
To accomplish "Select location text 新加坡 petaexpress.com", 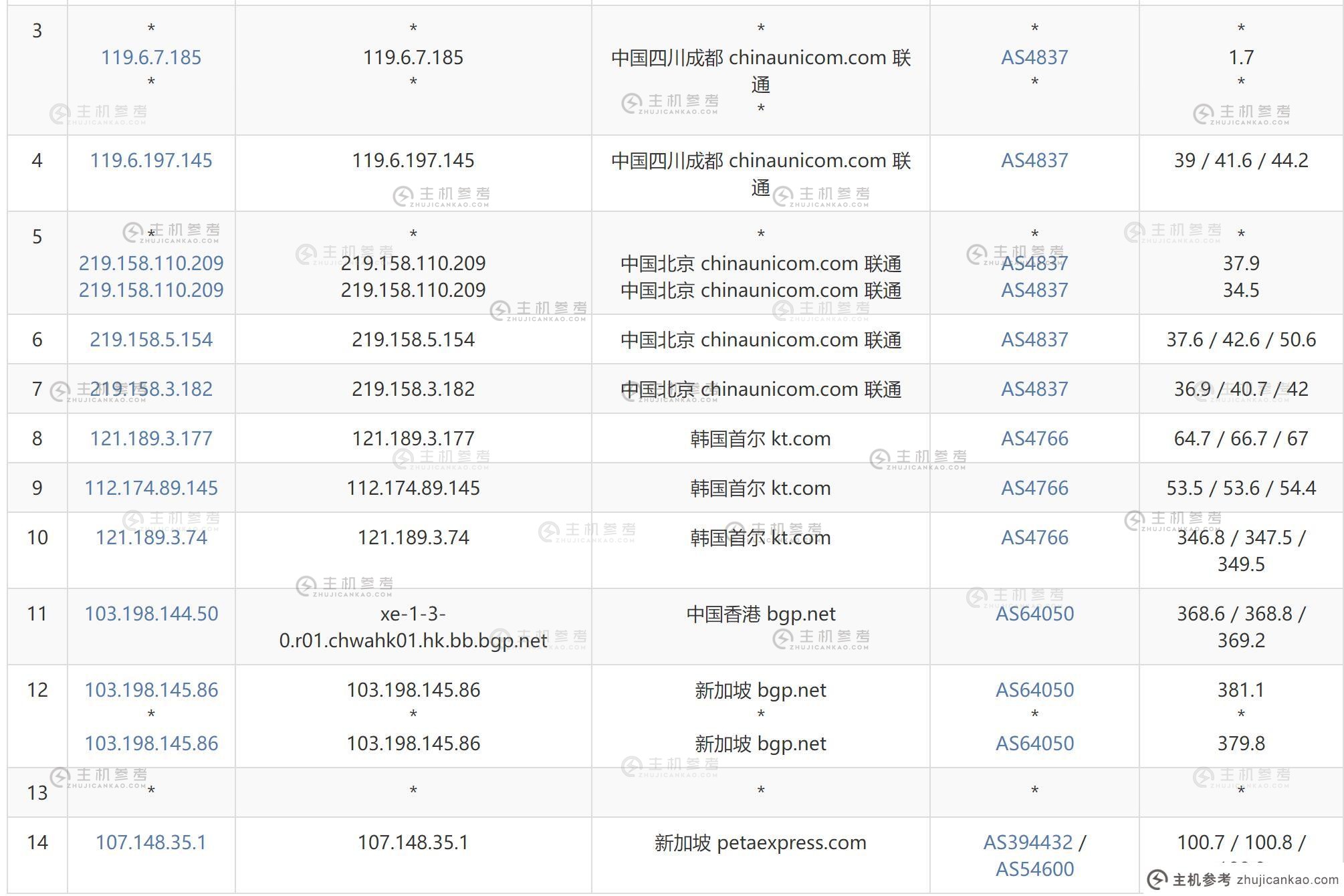I will pyautogui.click(x=761, y=843).
